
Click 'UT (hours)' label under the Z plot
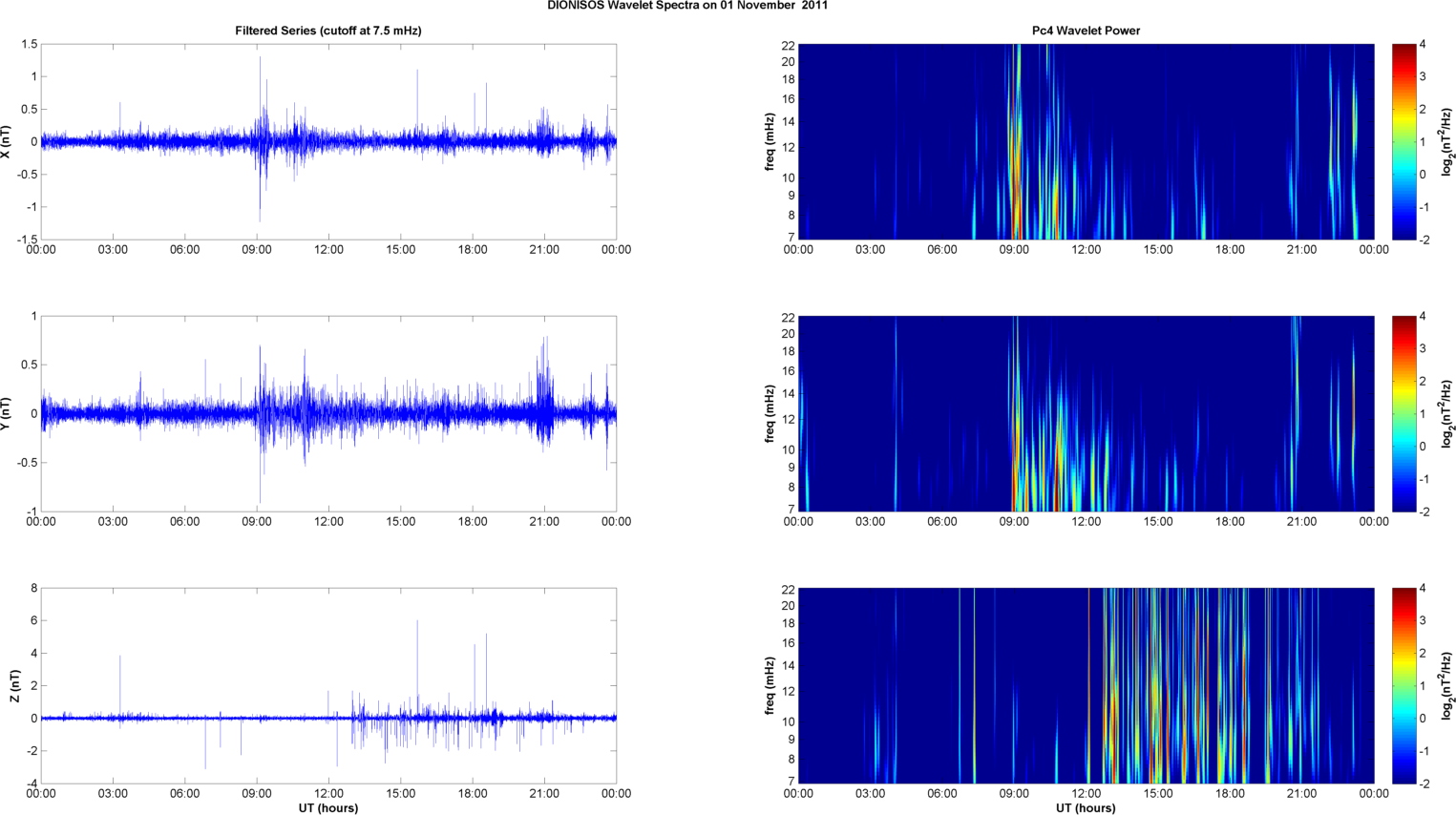point(328,808)
